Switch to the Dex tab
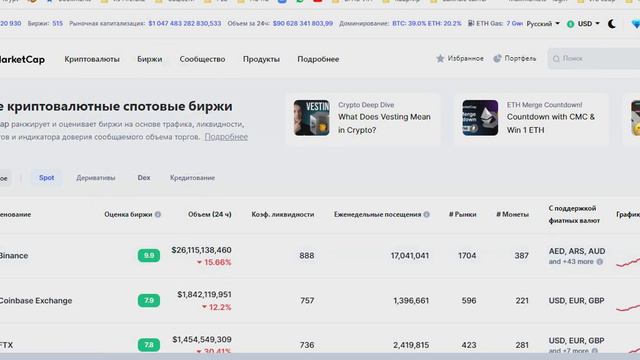This screenshot has height=360, width=640. click(144, 178)
